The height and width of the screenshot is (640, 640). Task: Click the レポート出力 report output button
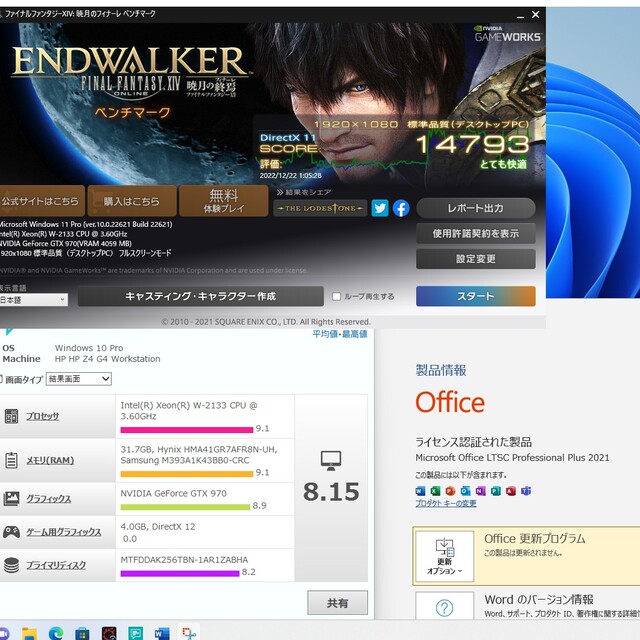476,208
